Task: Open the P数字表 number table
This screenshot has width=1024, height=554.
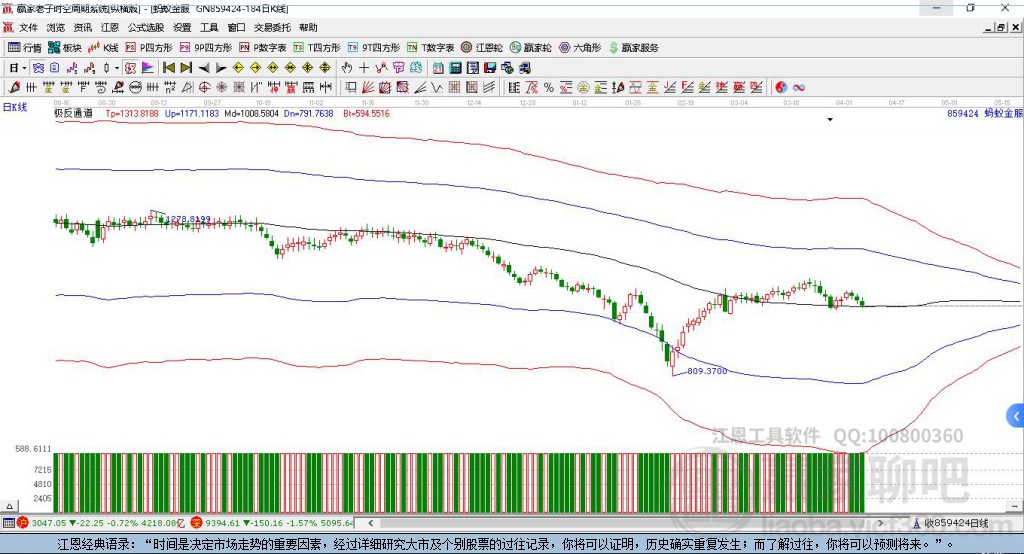Action: (x=263, y=48)
